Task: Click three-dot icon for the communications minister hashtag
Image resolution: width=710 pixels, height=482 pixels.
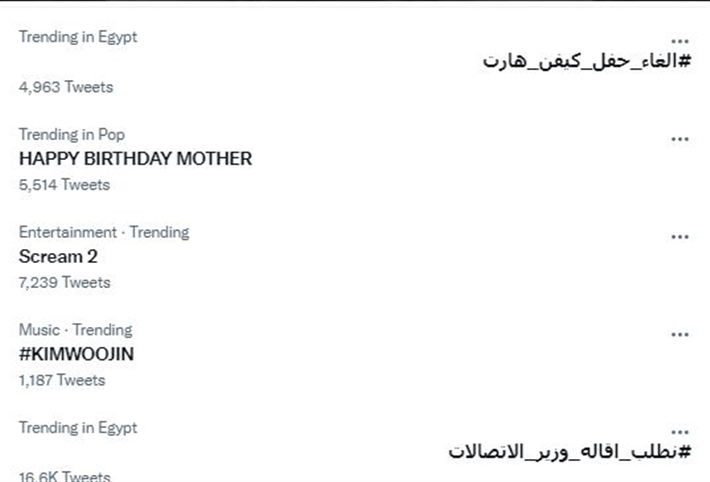Action: 680,432
